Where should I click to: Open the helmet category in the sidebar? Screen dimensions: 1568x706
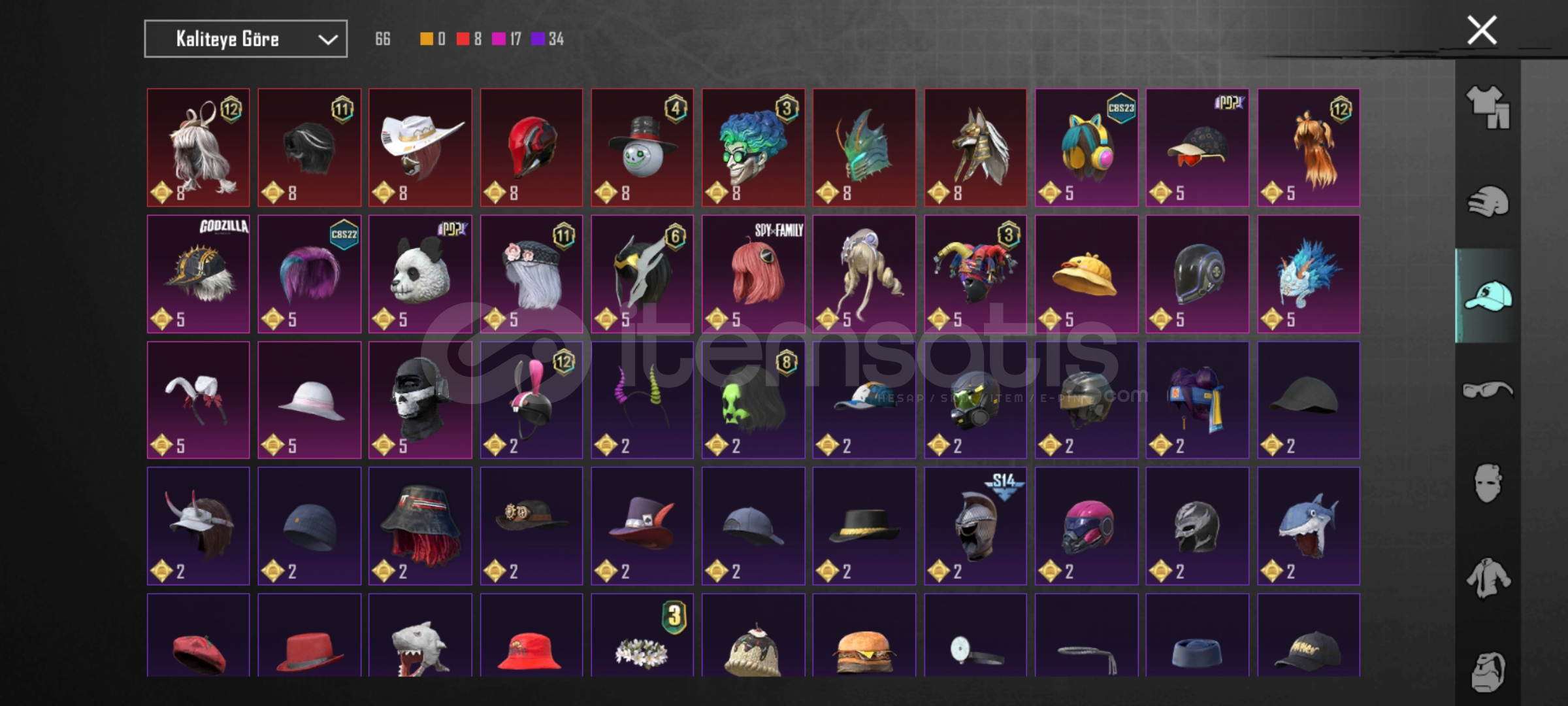click(x=1488, y=201)
